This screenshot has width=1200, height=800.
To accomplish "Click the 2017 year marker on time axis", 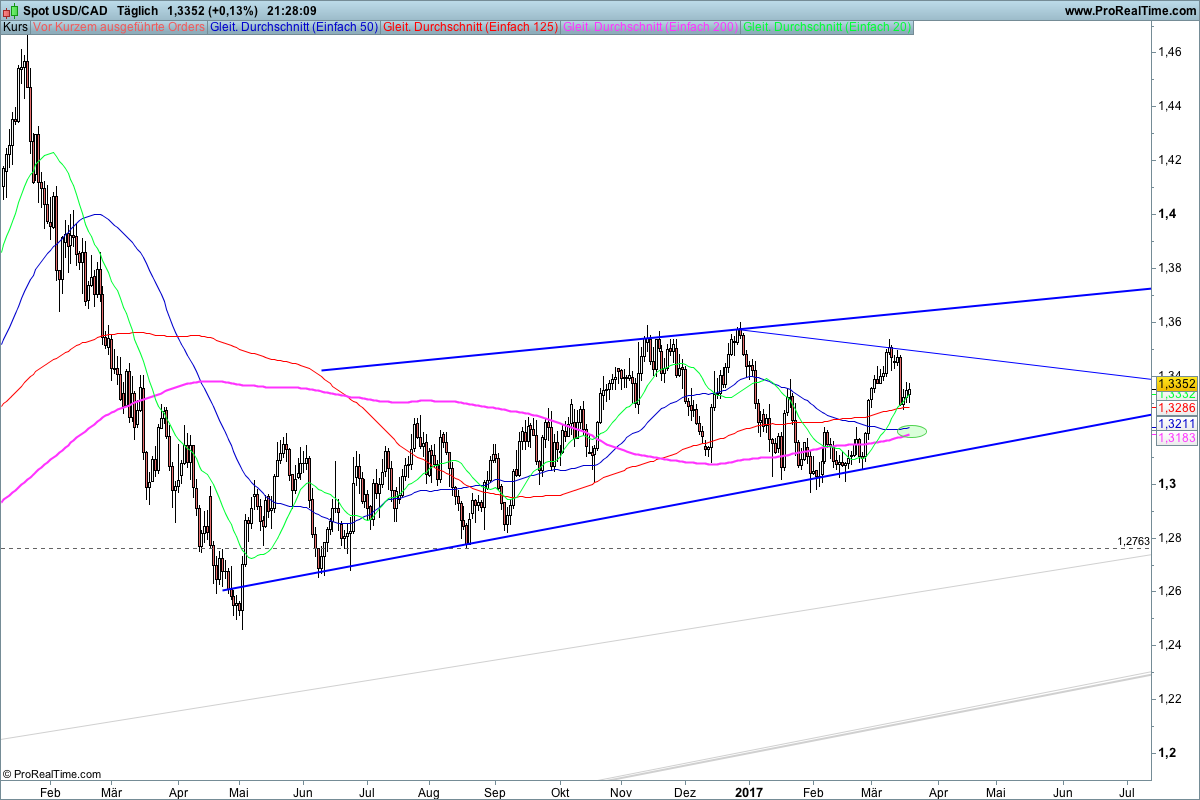I will click(x=748, y=789).
